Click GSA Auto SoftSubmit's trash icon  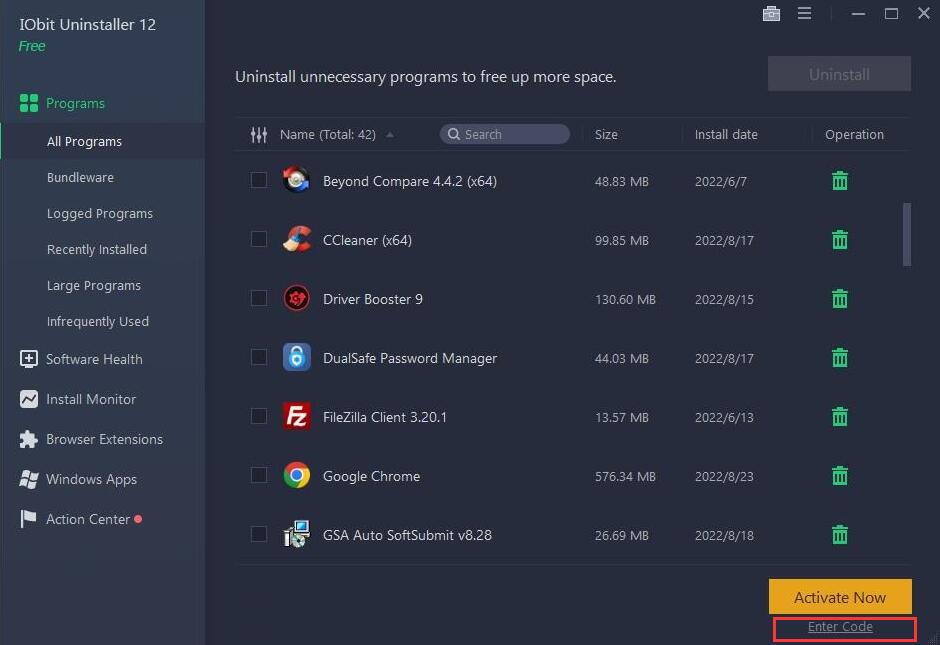(x=840, y=535)
